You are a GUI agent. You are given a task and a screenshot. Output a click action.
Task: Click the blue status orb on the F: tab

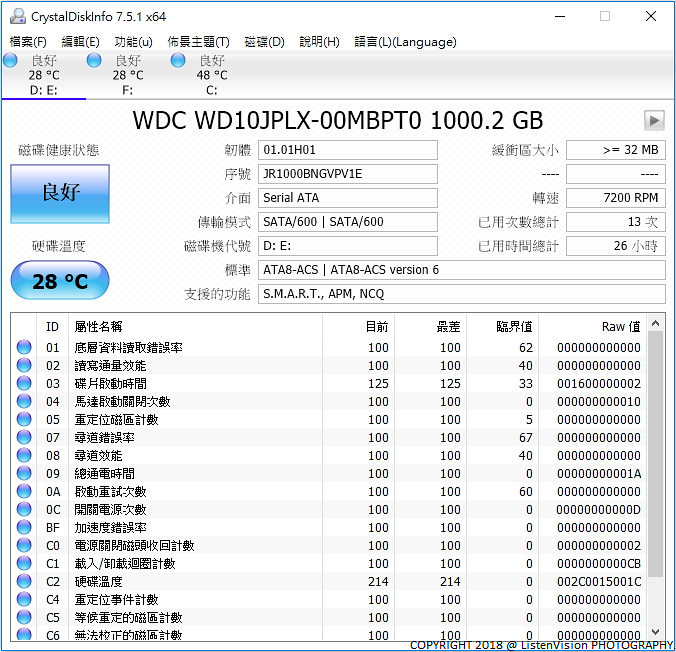94,60
